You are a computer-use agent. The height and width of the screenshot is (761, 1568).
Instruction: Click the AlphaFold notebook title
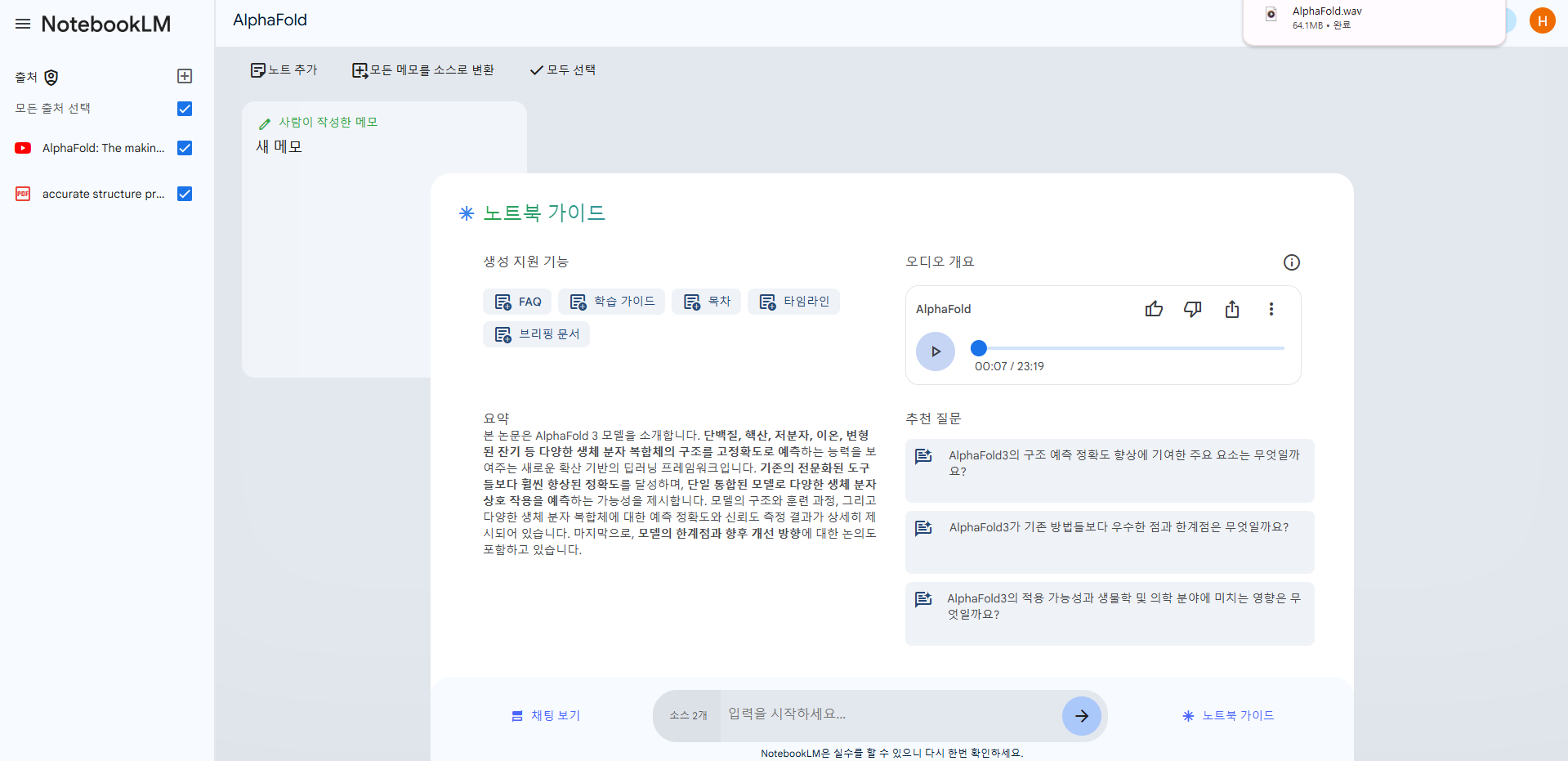coord(270,20)
